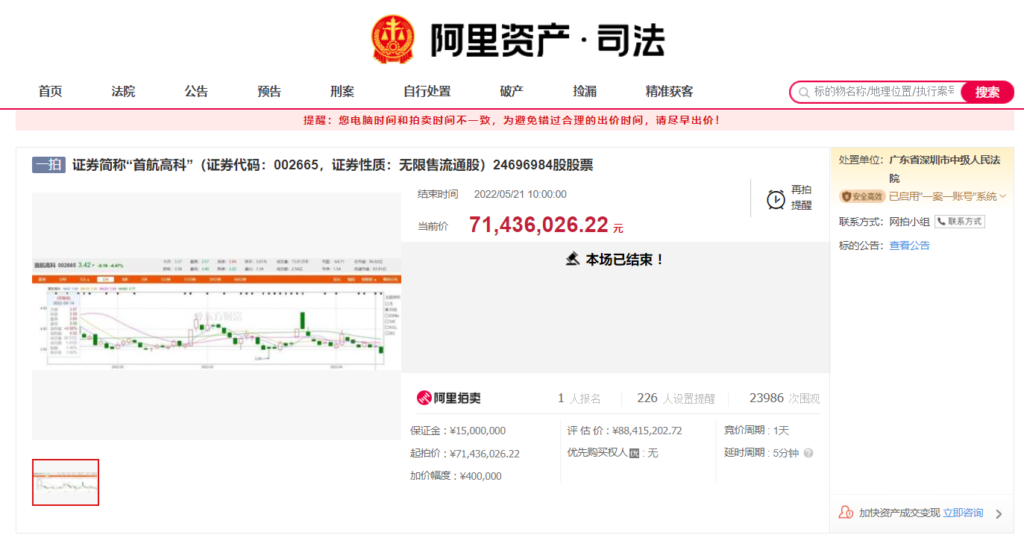Click the help icon next to 延时周期

coord(808,453)
